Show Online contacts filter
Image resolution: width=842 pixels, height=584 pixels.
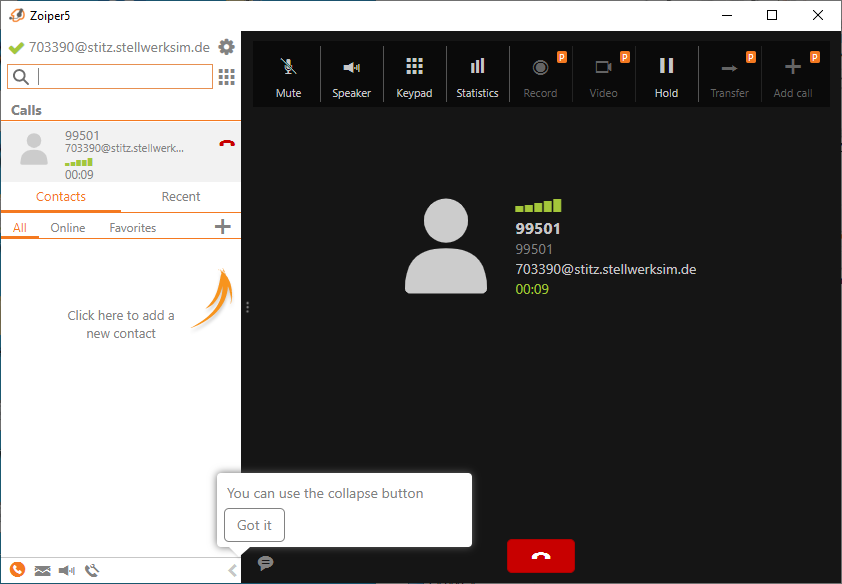(68, 228)
